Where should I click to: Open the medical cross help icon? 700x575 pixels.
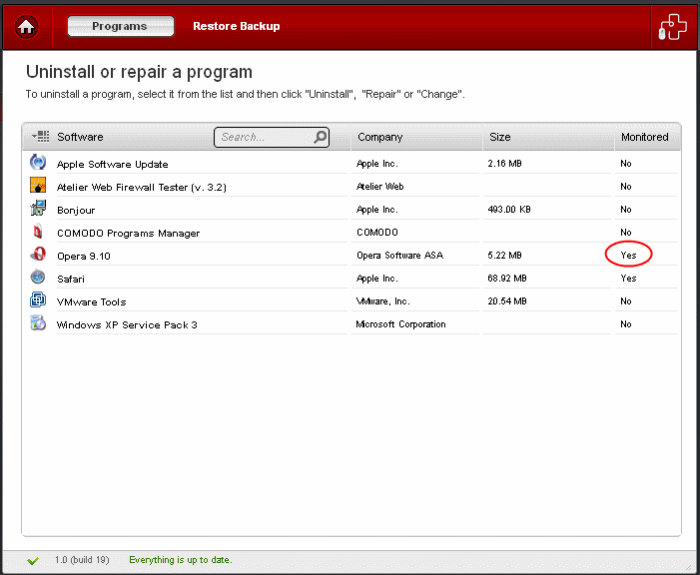point(673,27)
